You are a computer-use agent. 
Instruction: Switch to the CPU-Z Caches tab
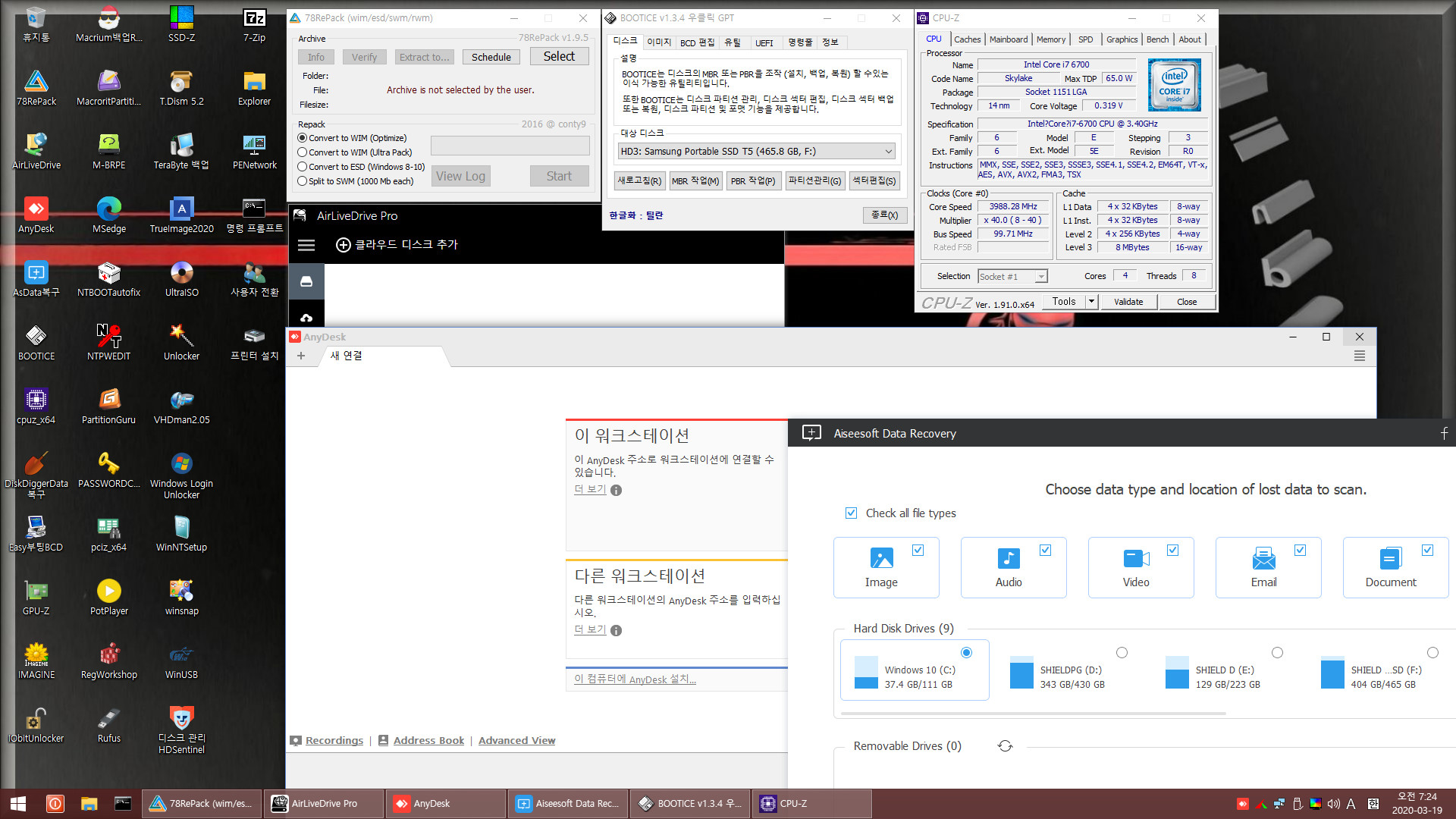click(x=967, y=39)
